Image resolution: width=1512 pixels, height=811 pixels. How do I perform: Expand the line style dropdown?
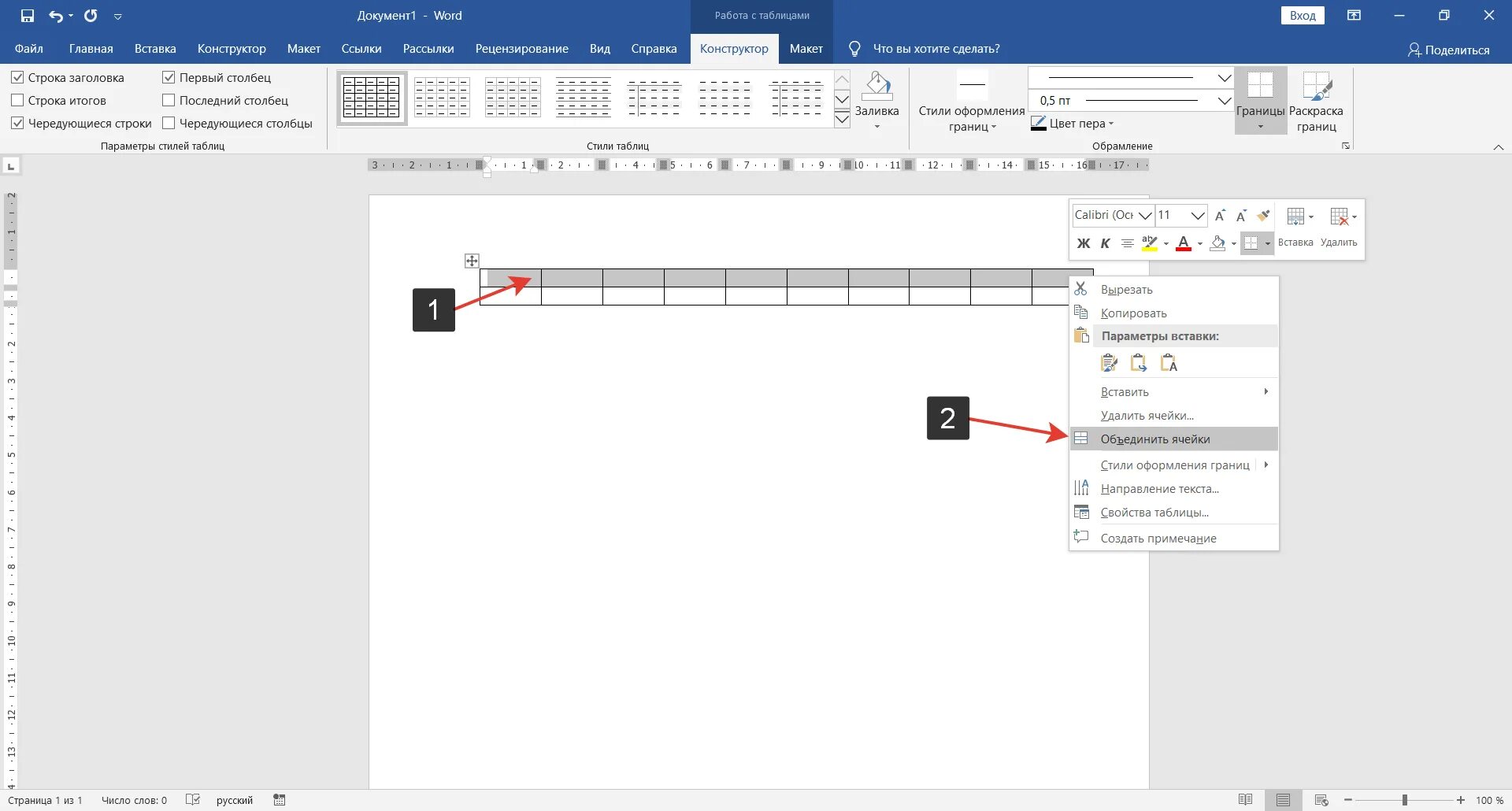tap(1224, 78)
